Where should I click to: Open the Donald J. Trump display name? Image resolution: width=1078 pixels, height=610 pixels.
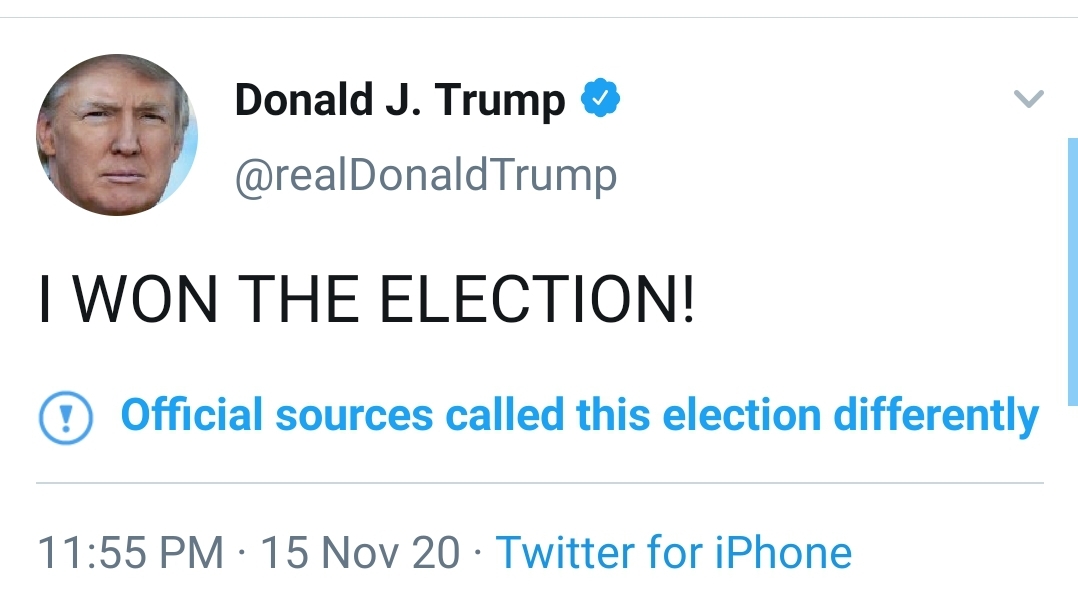click(400, 100)
